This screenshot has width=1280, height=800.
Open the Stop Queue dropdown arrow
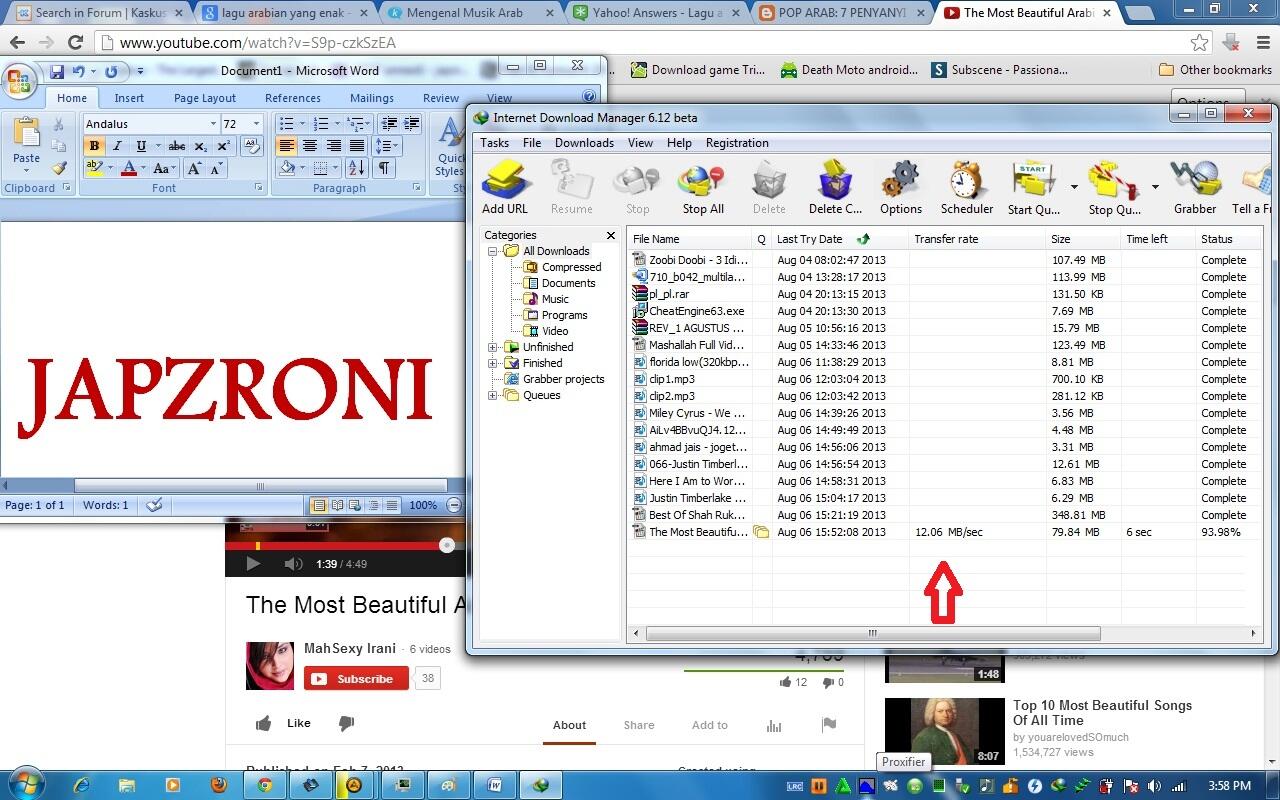point(1155,187)
